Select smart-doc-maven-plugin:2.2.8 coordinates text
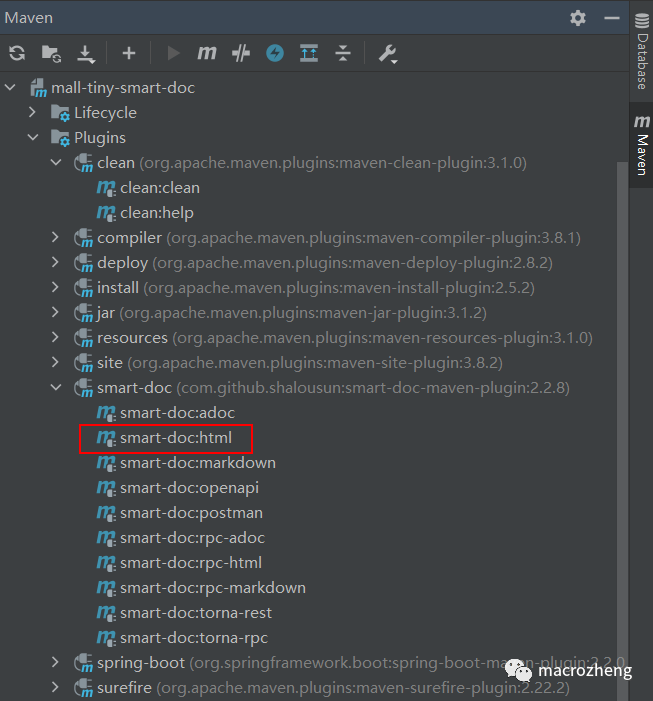Screen dimensions: 653x701 point(457,388)
